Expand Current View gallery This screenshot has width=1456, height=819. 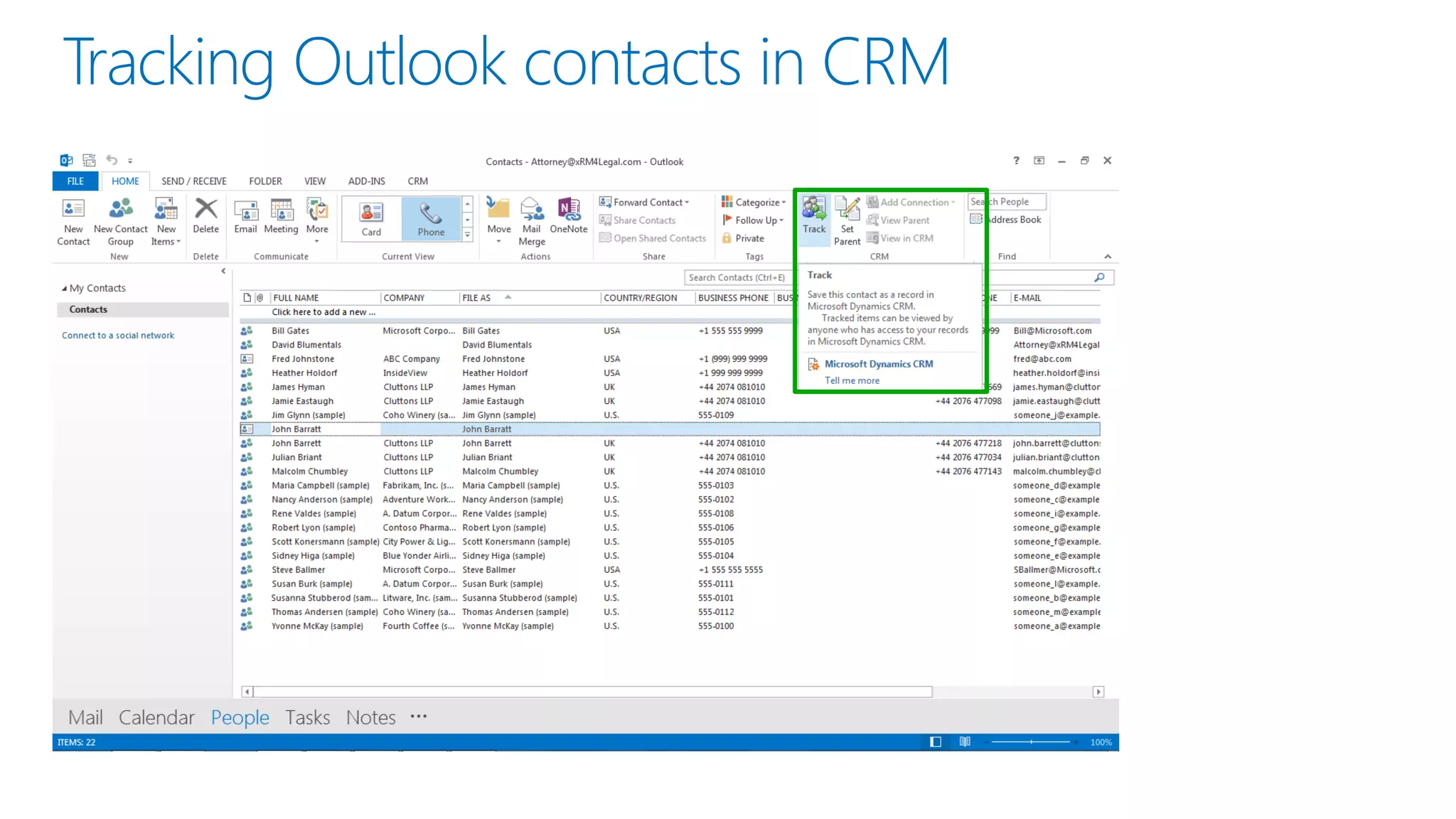(467, 236)
